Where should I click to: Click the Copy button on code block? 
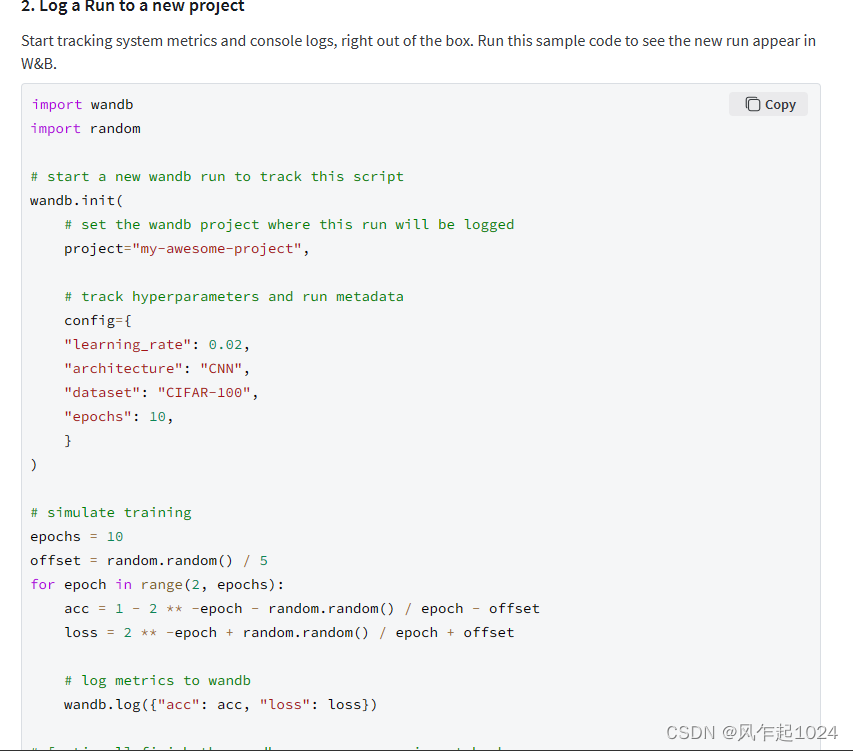click(768, 104)
